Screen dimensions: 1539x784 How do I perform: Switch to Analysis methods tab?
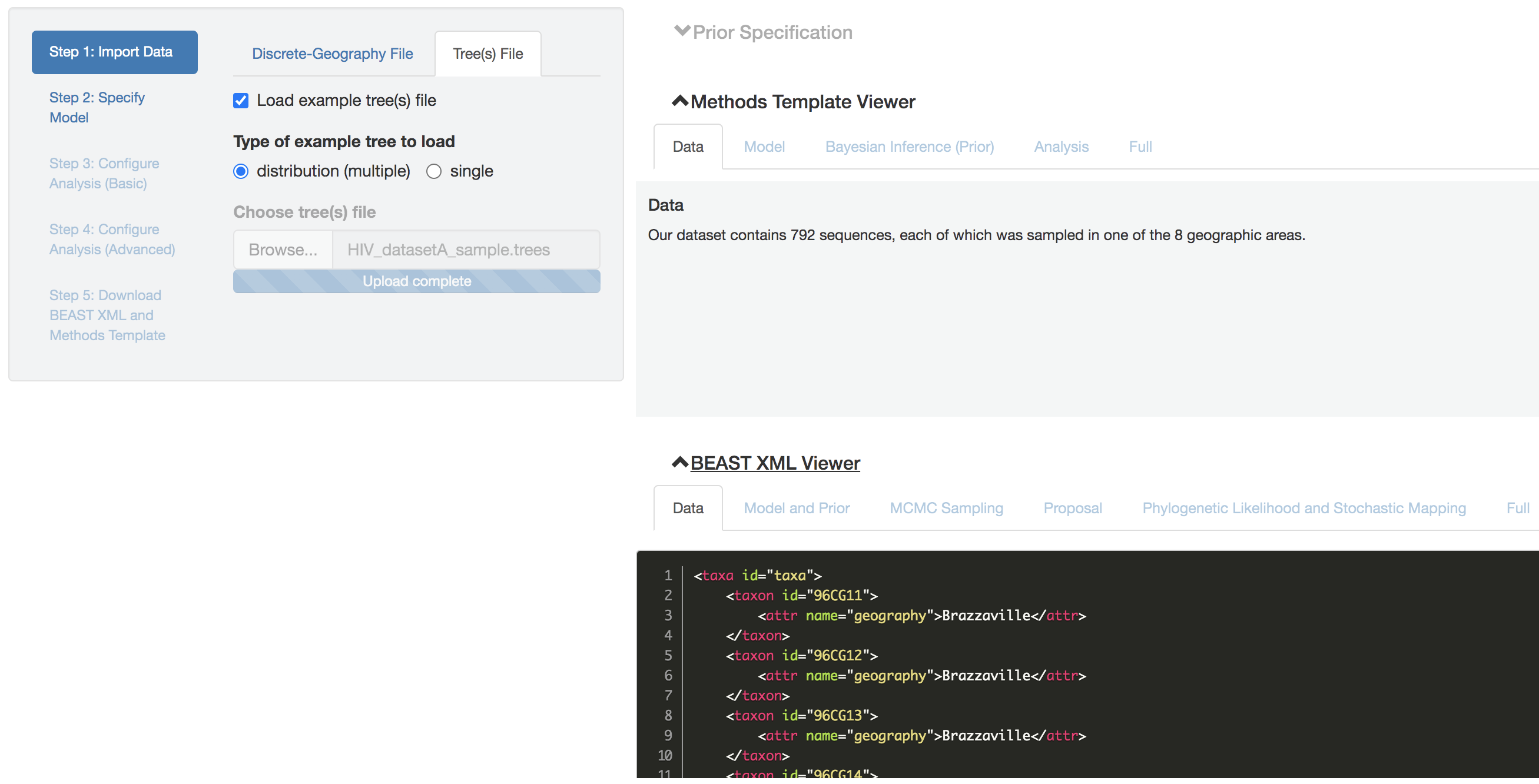(1060, 147)
